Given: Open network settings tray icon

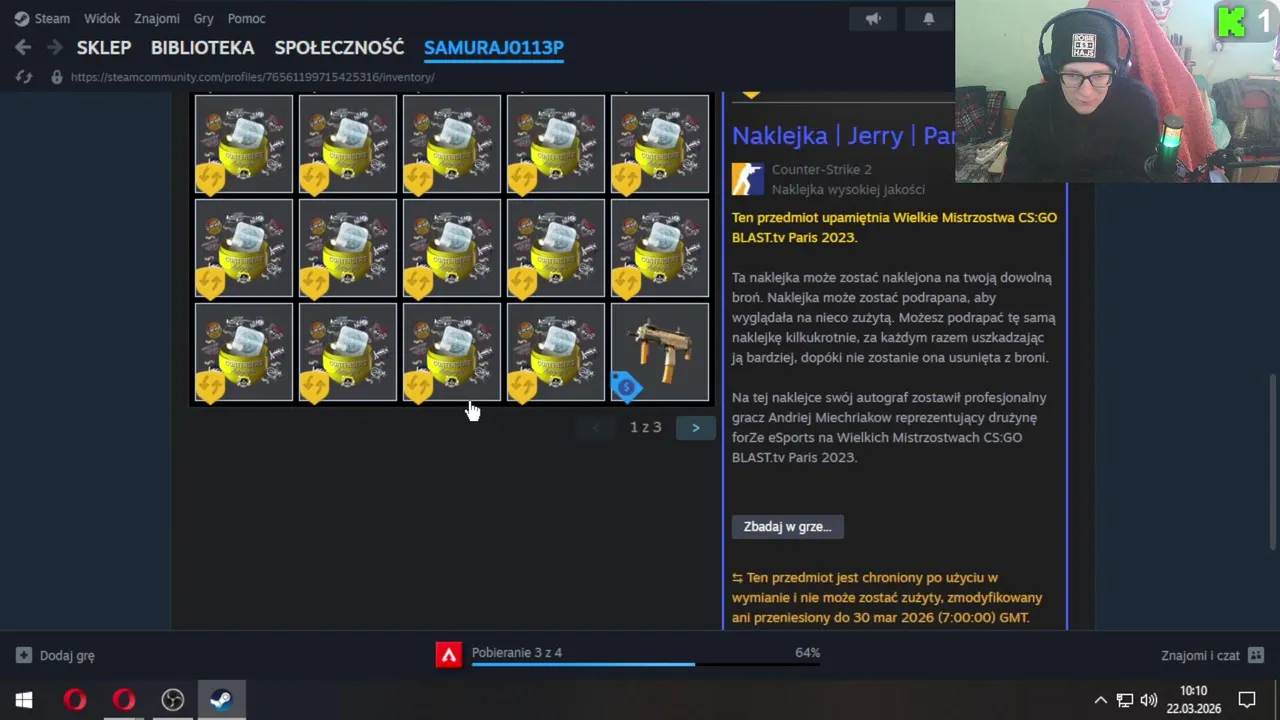Looking at the screenshot, I should point(1125,700).
